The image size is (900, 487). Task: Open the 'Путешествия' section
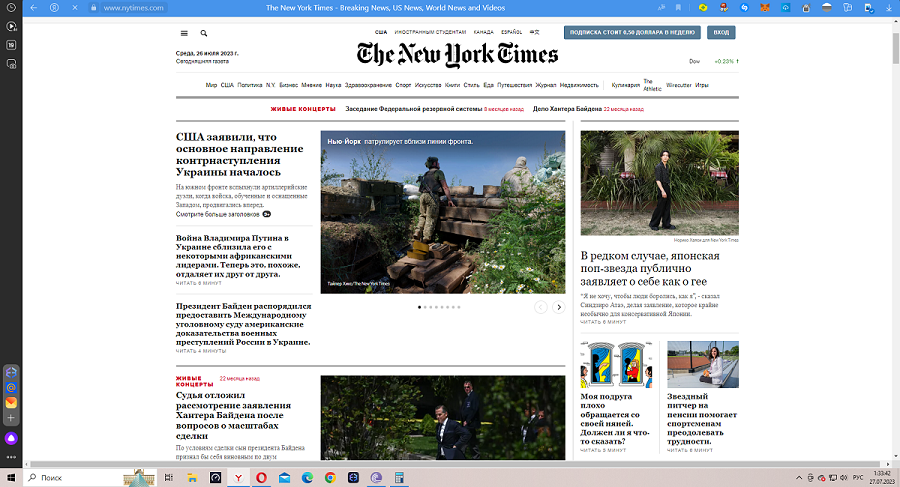(514, 85)
